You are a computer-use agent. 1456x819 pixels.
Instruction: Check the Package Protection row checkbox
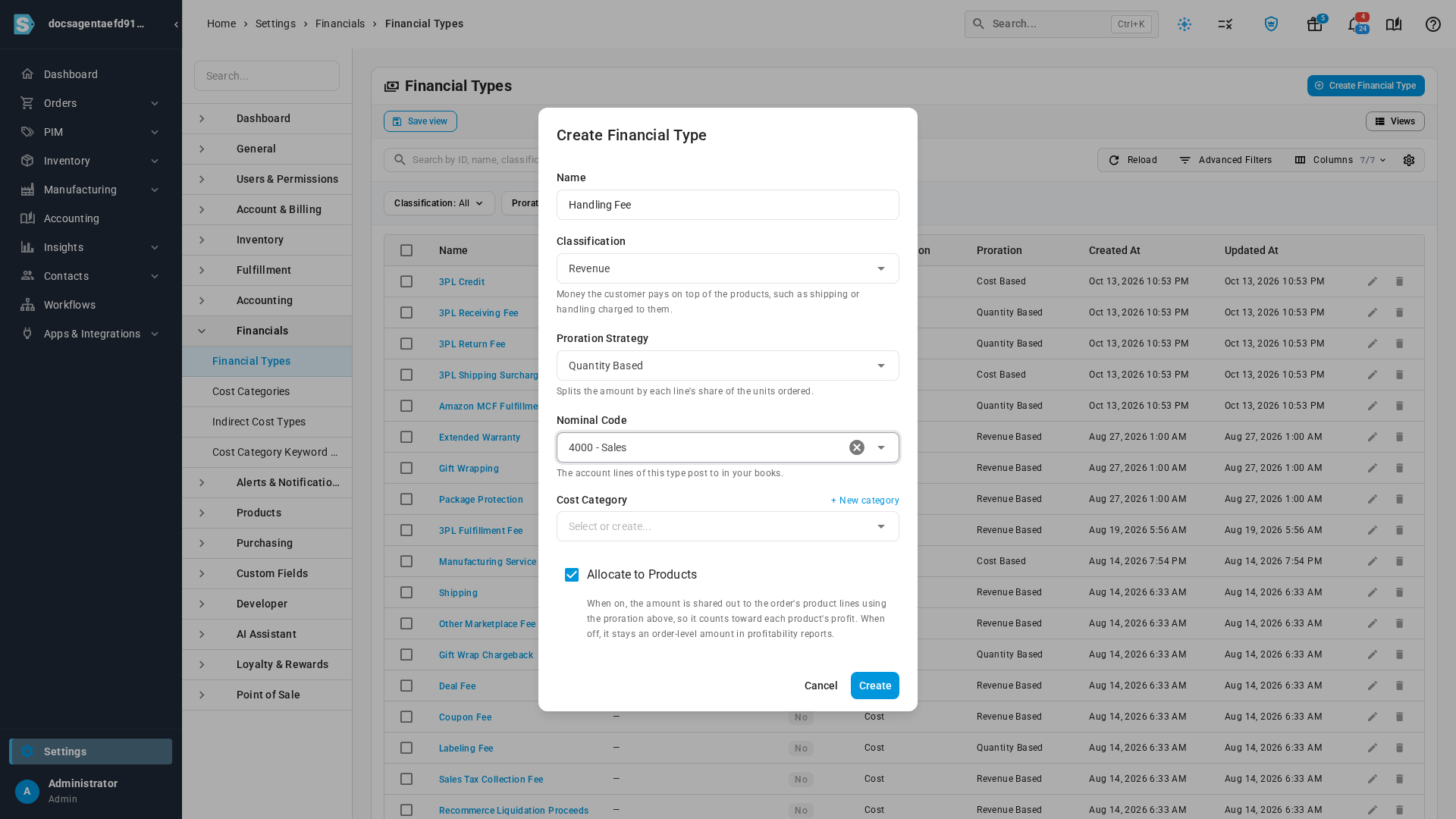pos(406,499)
